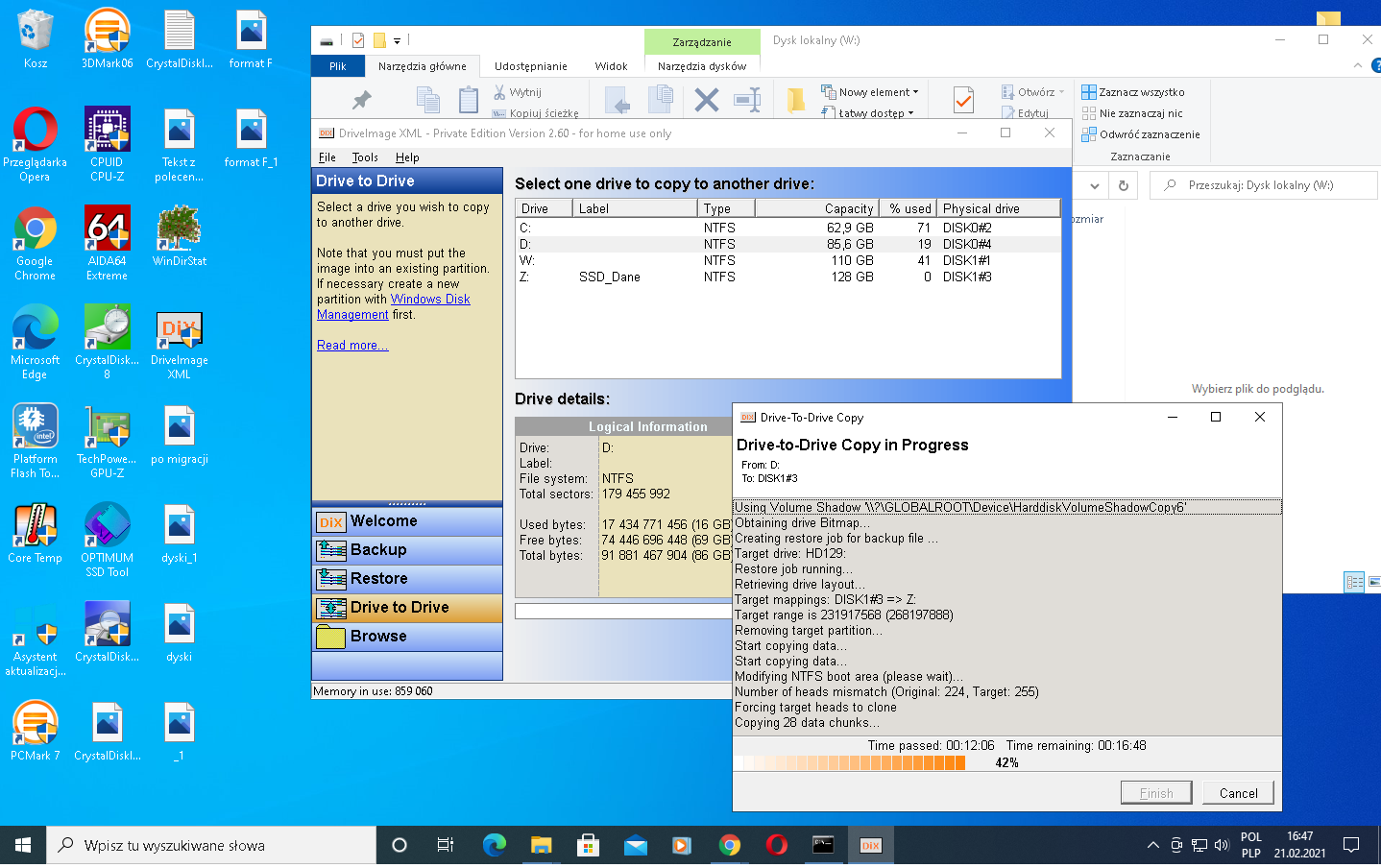Image resolution: width=1381 pixels, height=868 pixels.
Task: Open the Windows Disk Management link
Action: (394, 307)
